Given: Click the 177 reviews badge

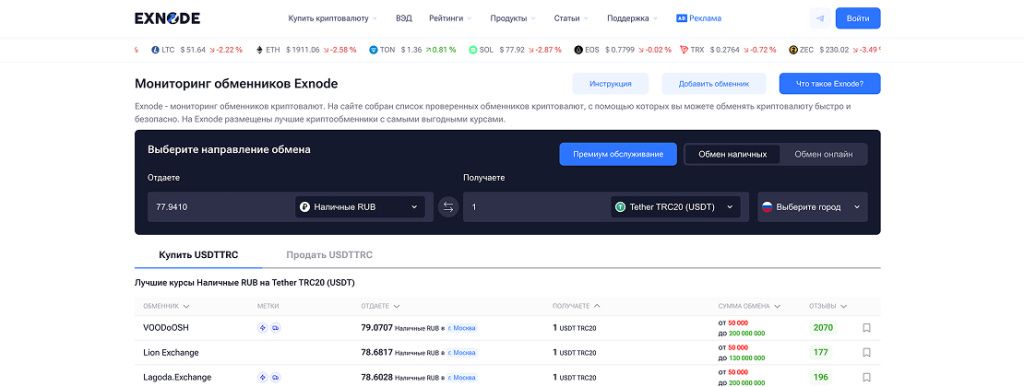Looking at the screenshot, I should point(821,352).
